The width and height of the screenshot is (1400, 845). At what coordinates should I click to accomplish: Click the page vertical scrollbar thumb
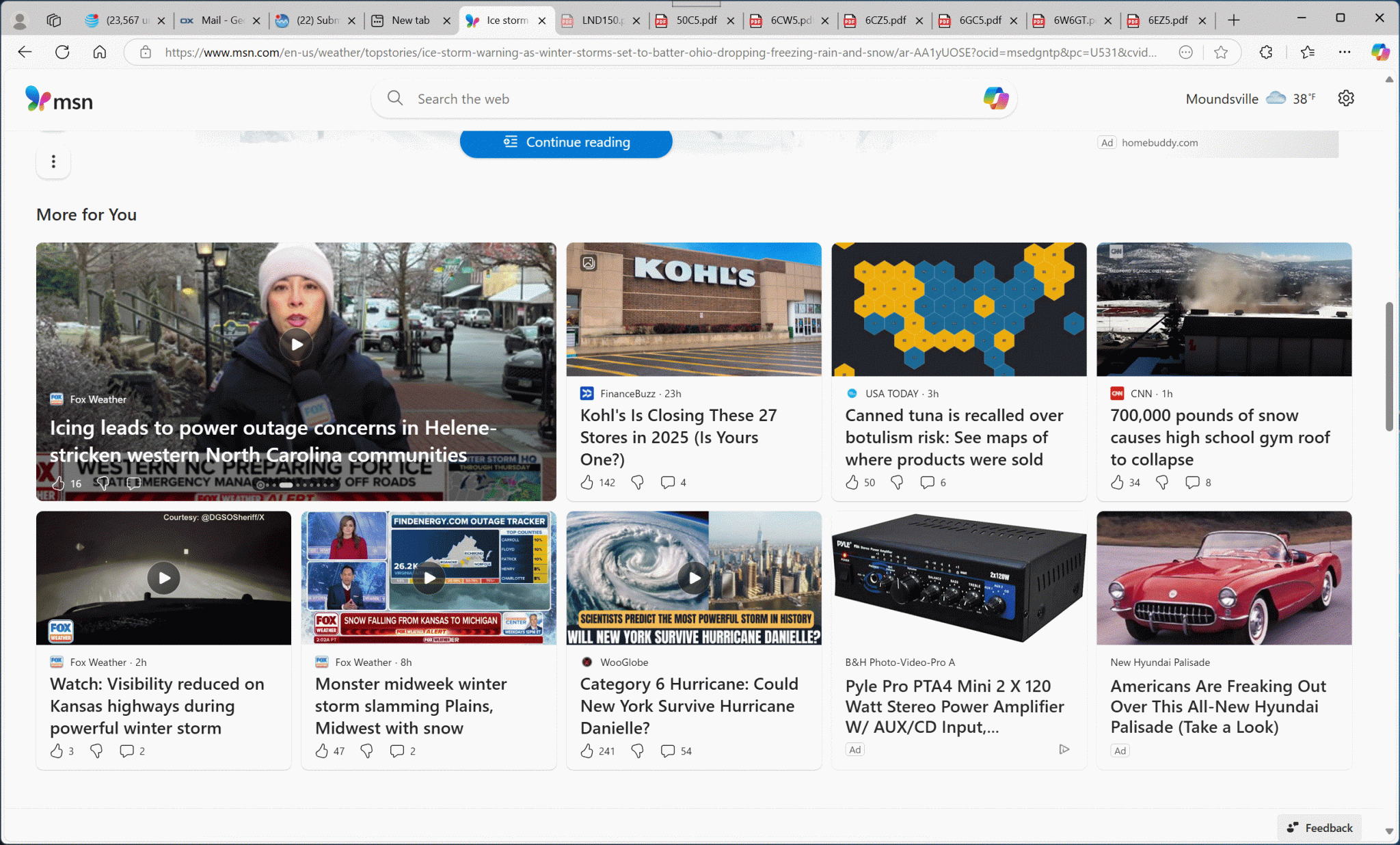click(1389, 366)
